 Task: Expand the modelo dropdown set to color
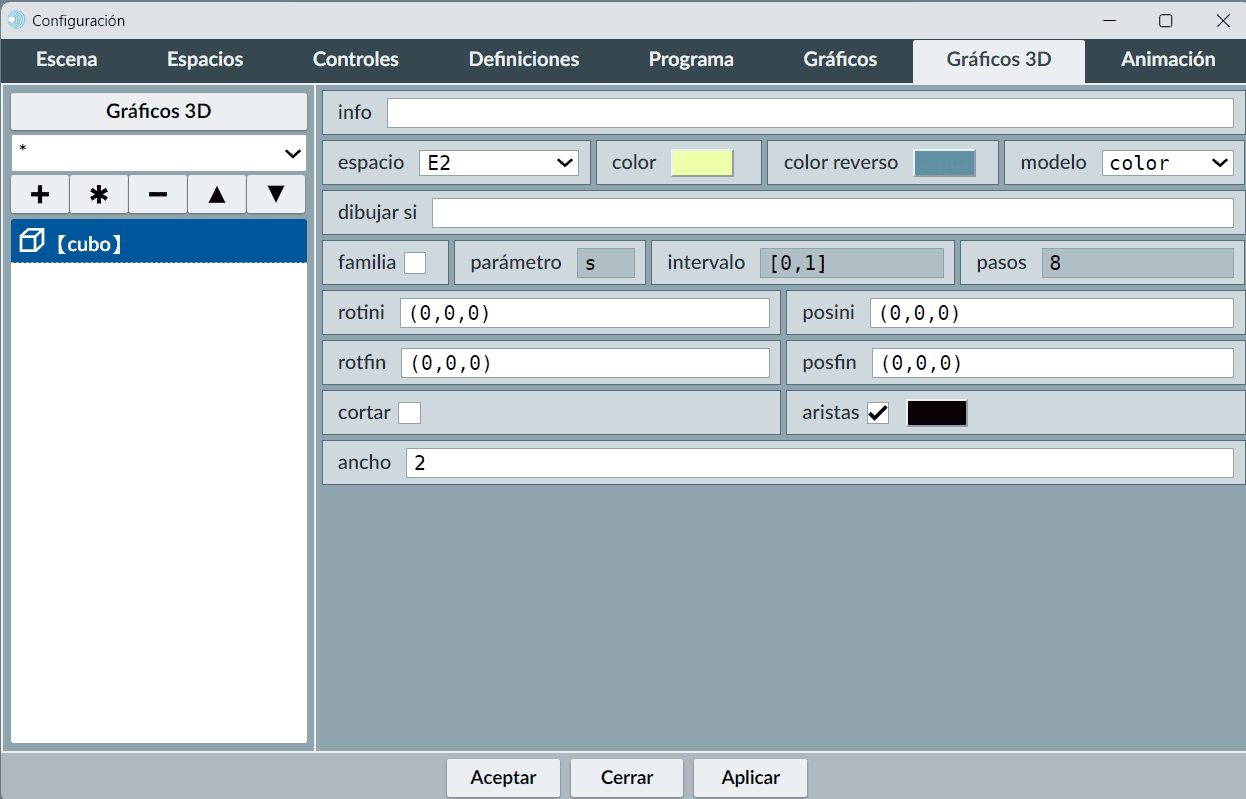[1167, 163]
